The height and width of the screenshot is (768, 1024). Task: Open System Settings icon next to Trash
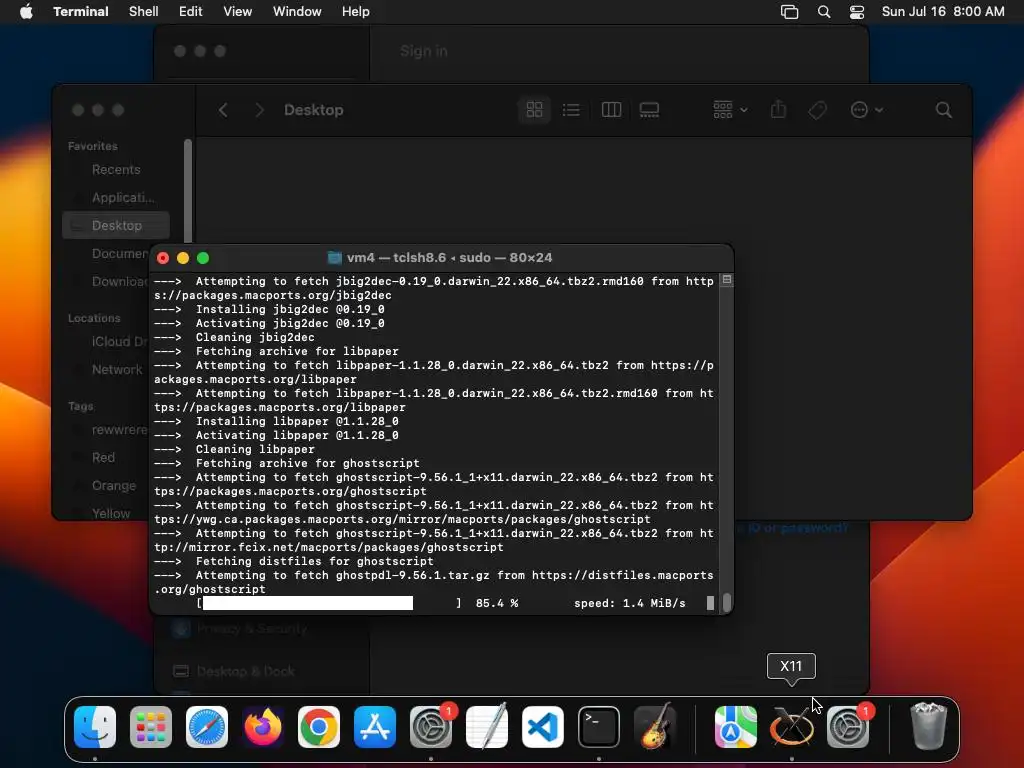click(x=848, y=727)
